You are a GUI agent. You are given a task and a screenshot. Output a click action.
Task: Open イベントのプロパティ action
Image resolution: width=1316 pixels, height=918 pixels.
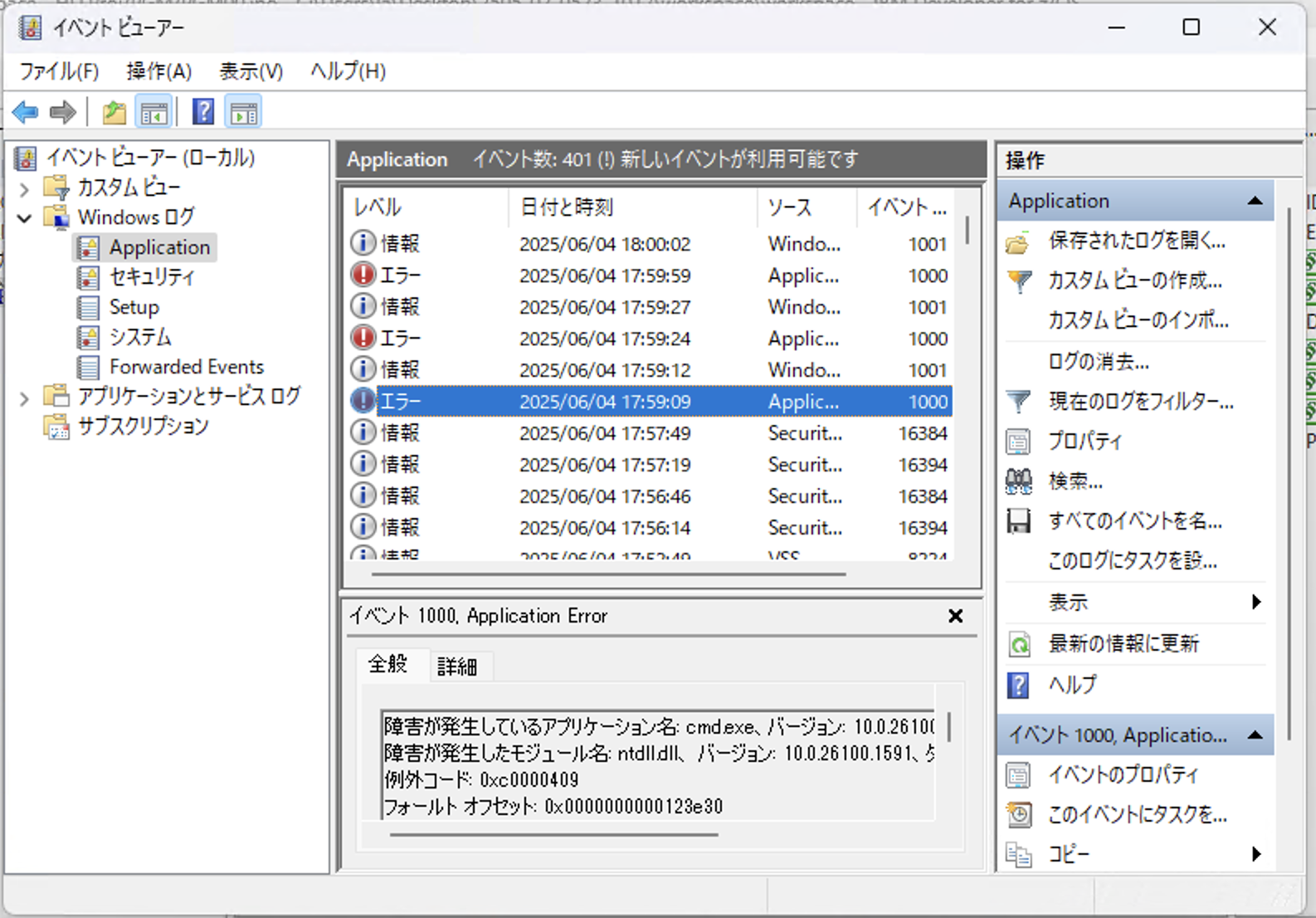point(1123,774)
